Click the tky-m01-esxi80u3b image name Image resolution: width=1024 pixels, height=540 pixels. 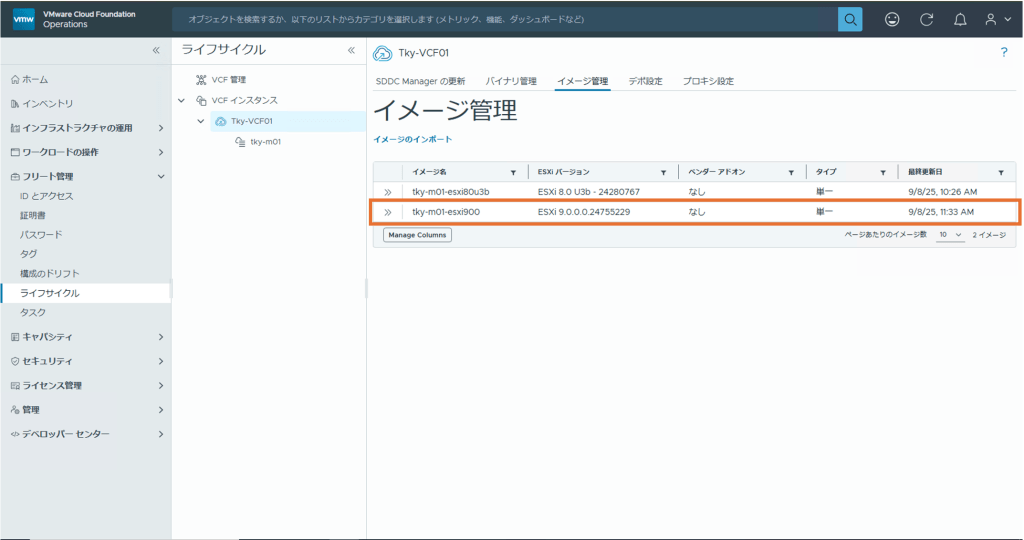451,192
